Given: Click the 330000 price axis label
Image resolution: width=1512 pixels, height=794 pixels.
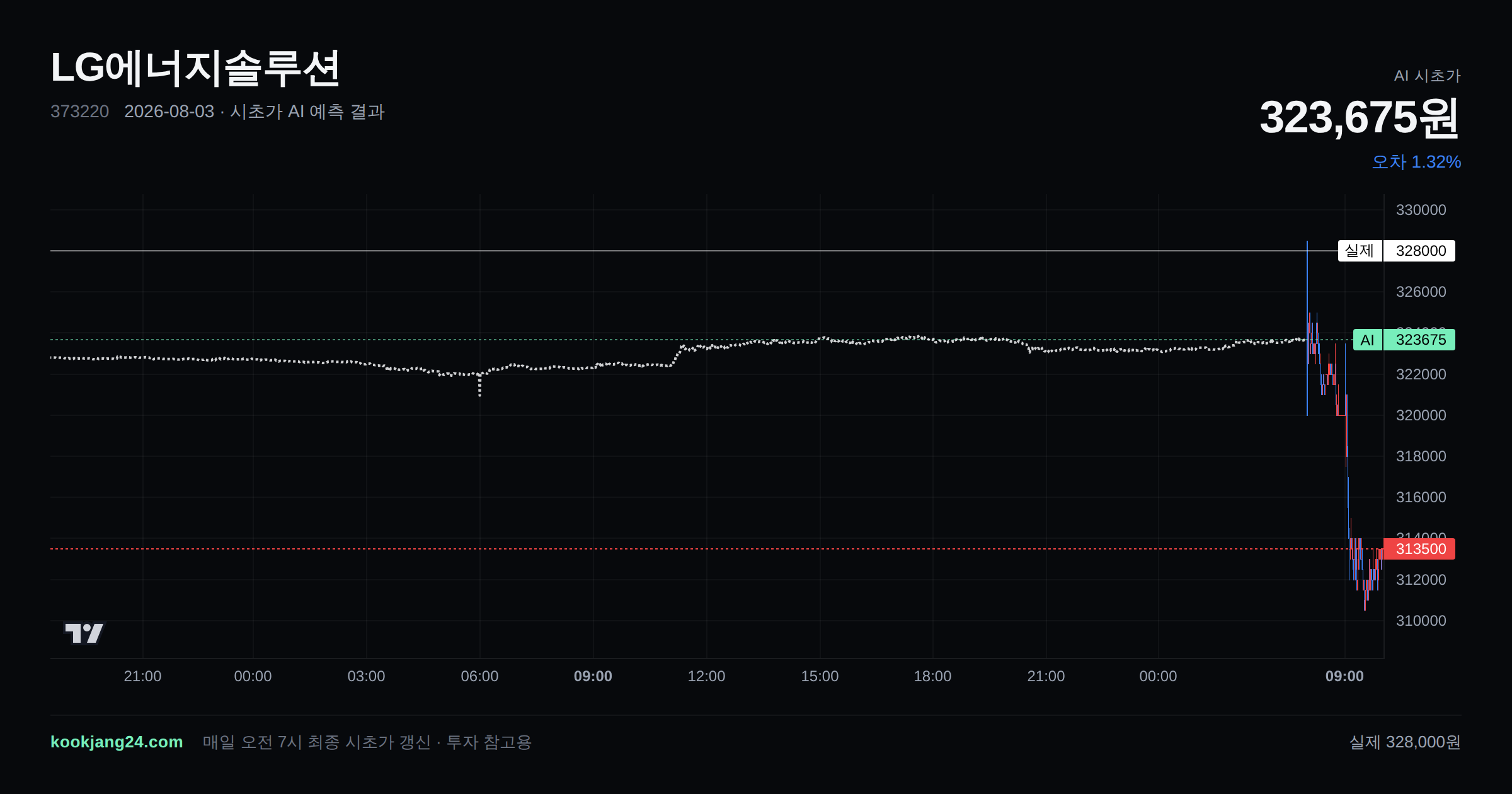Looking at the screenshot, I should (1421, 210).
